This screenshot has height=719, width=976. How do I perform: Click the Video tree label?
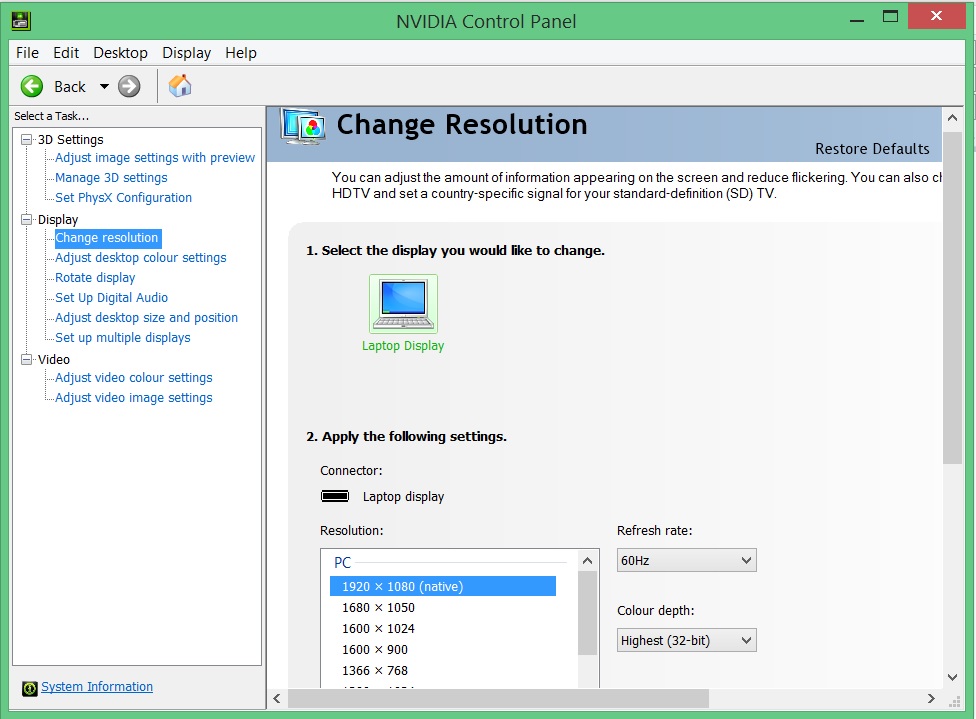click(x=54, y=359)
